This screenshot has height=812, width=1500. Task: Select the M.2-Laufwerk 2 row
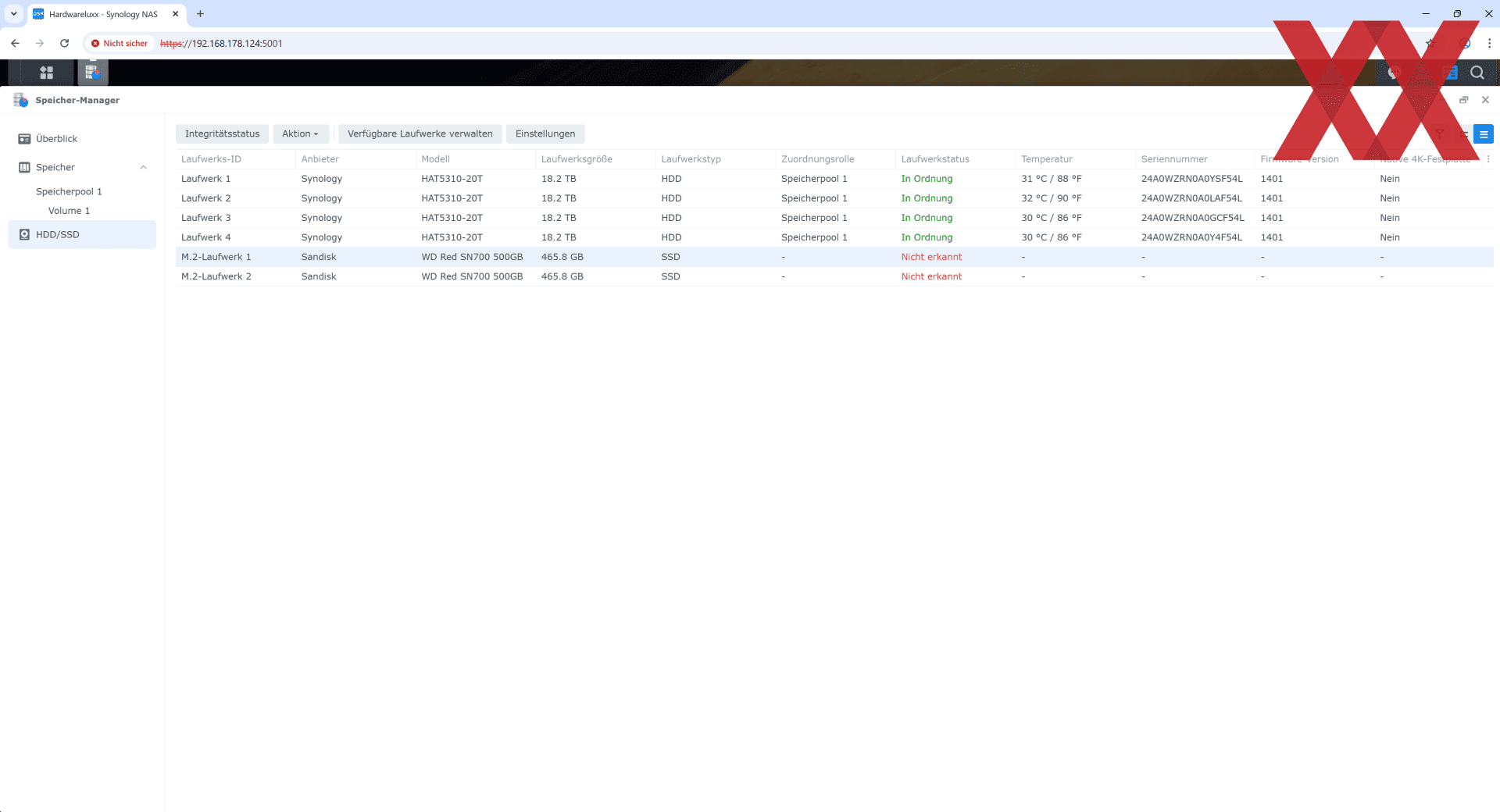(834, 276)
